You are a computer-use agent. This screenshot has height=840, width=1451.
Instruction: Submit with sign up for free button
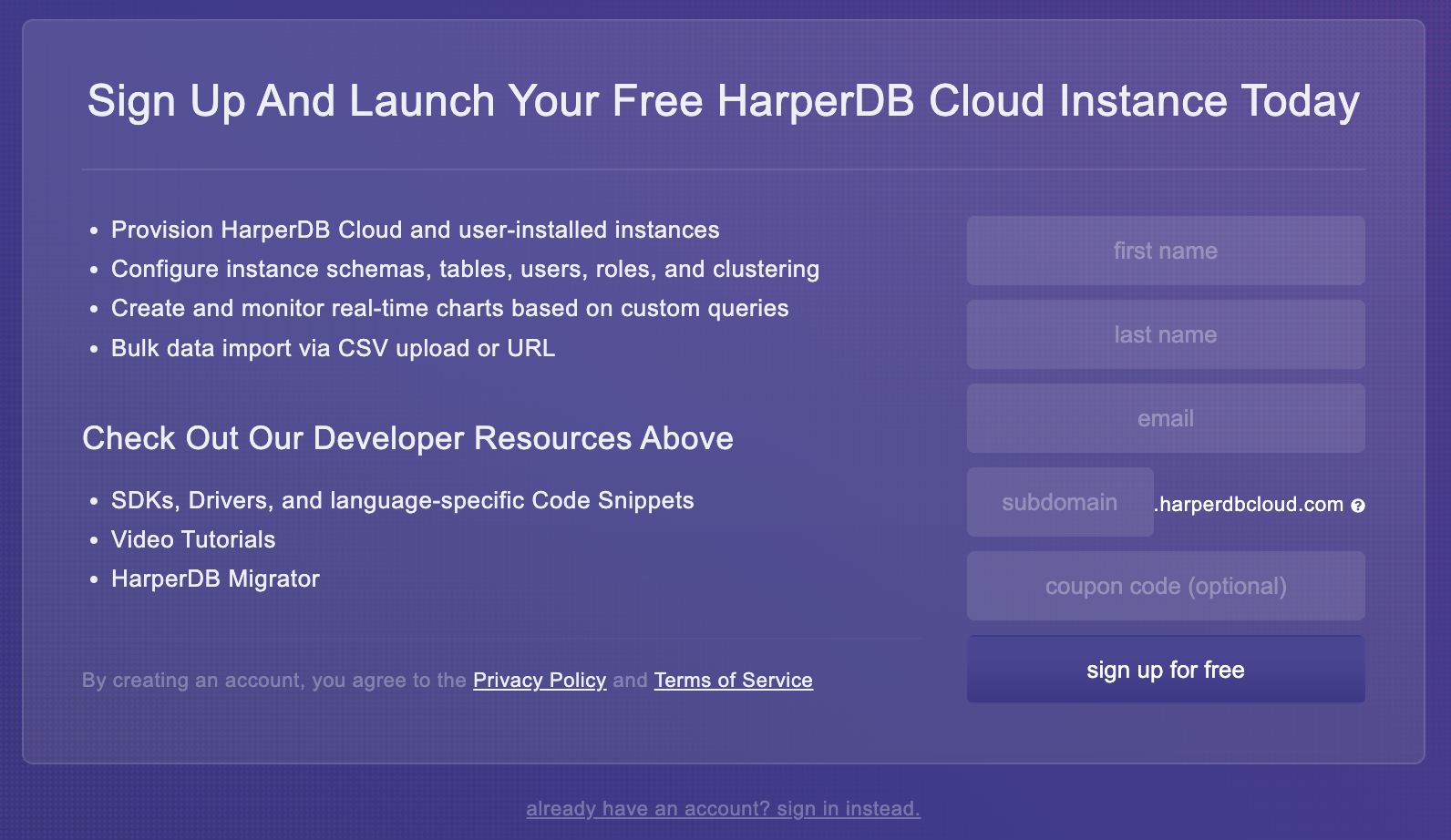(x=1166, y=670)
